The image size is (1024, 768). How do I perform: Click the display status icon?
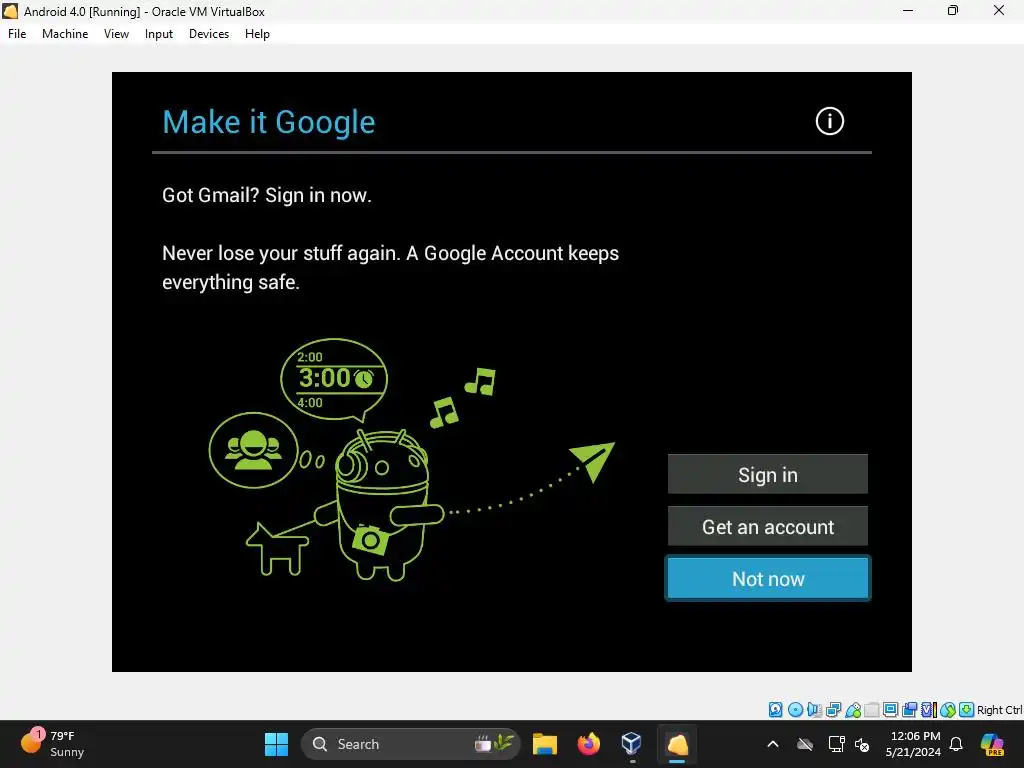point(890,710)
